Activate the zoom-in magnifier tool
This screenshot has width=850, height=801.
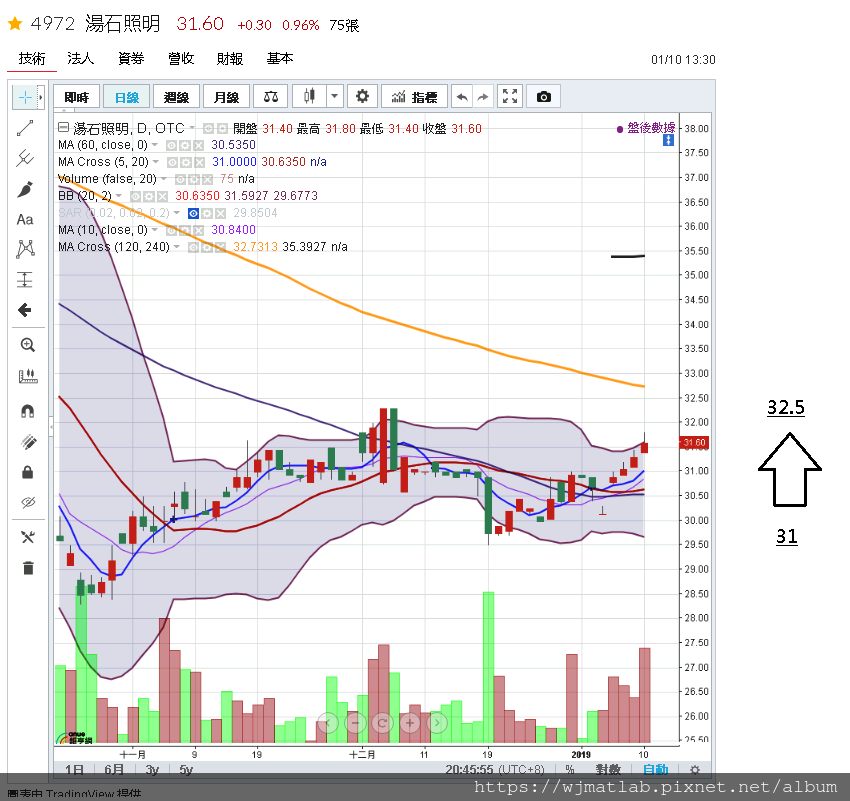click(28, 345)
